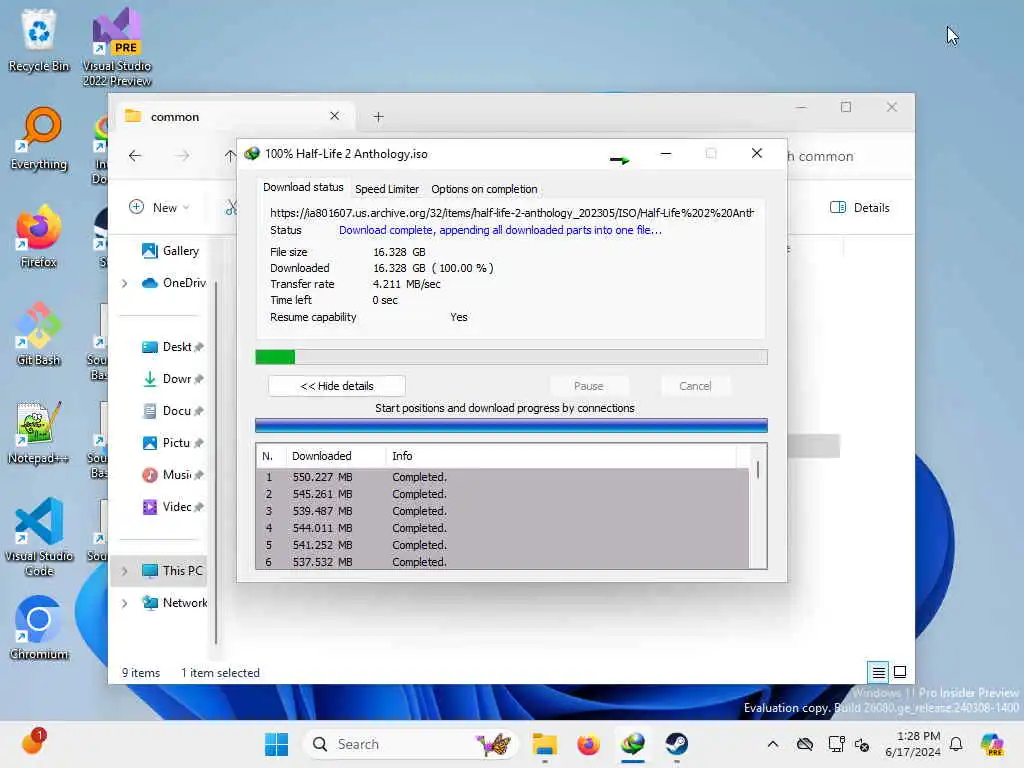Click the download URL text
Screen dimensions: 1024x768
pyautogui.click(x=512, y=213)
